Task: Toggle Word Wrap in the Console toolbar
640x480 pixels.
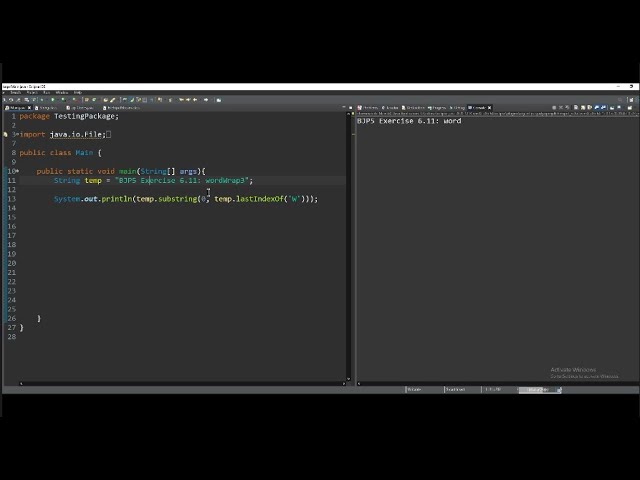Action: tap(590, 107)
